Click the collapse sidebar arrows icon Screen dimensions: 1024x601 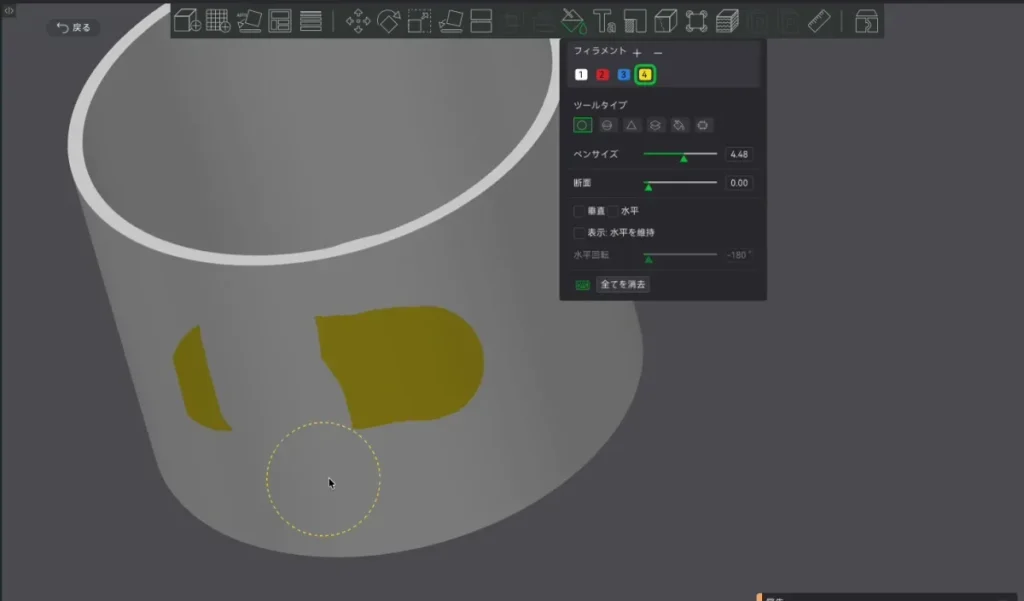tap(8, 10)
